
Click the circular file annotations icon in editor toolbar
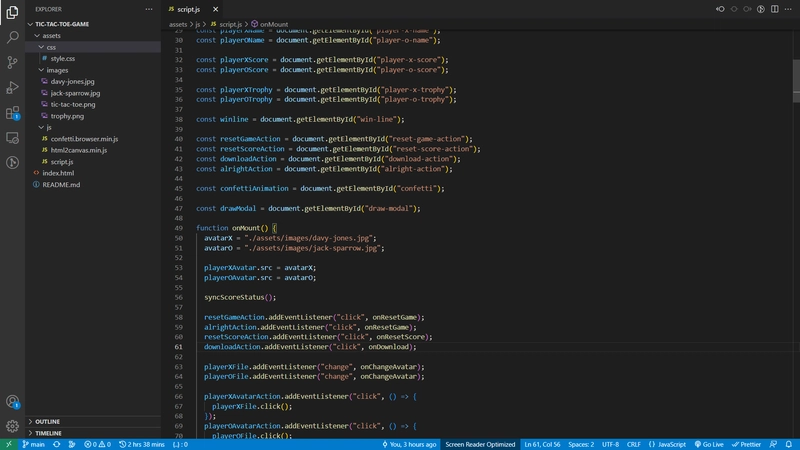tap(761, 9)
